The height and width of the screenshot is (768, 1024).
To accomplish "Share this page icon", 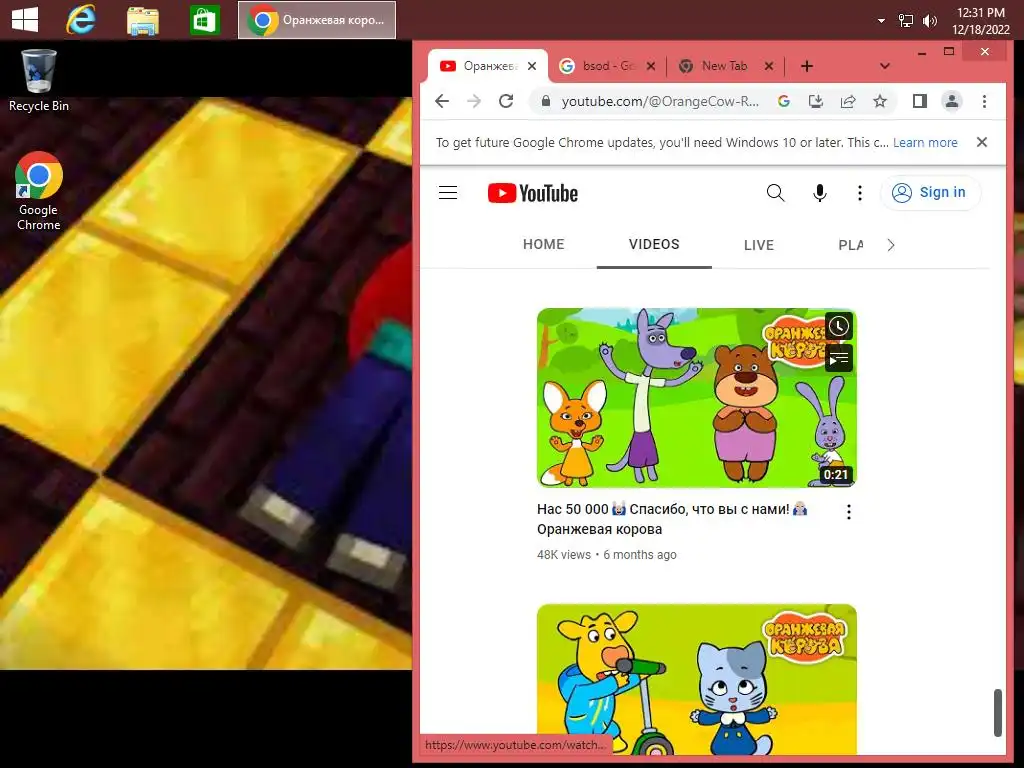I will point(848,101).
